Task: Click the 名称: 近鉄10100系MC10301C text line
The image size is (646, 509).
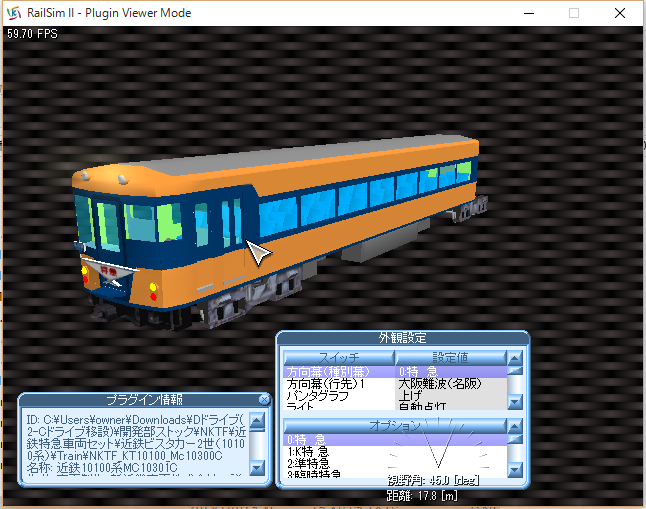Action: point(102,468)
